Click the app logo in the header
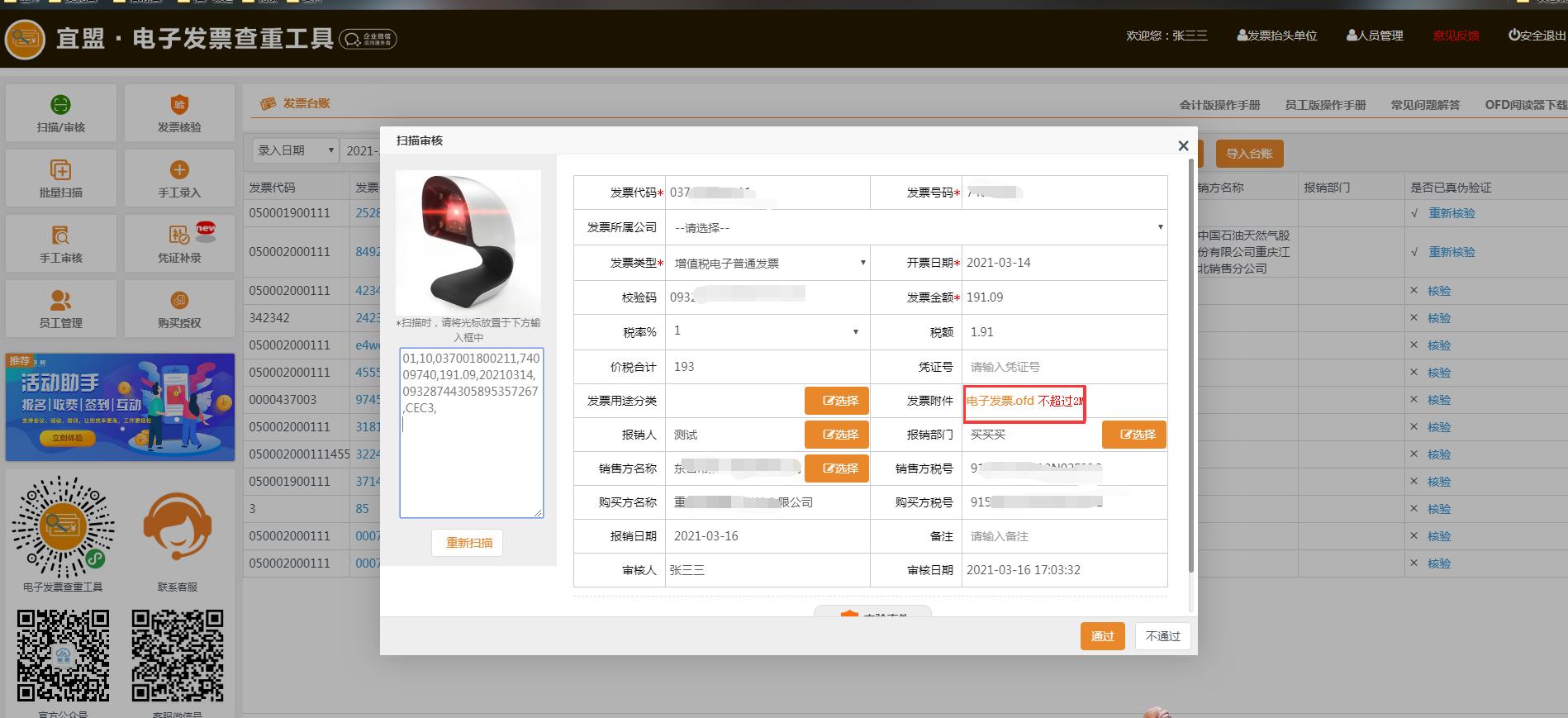The height and width of the screenshot is (718, 1568). [x=25, y=39]
